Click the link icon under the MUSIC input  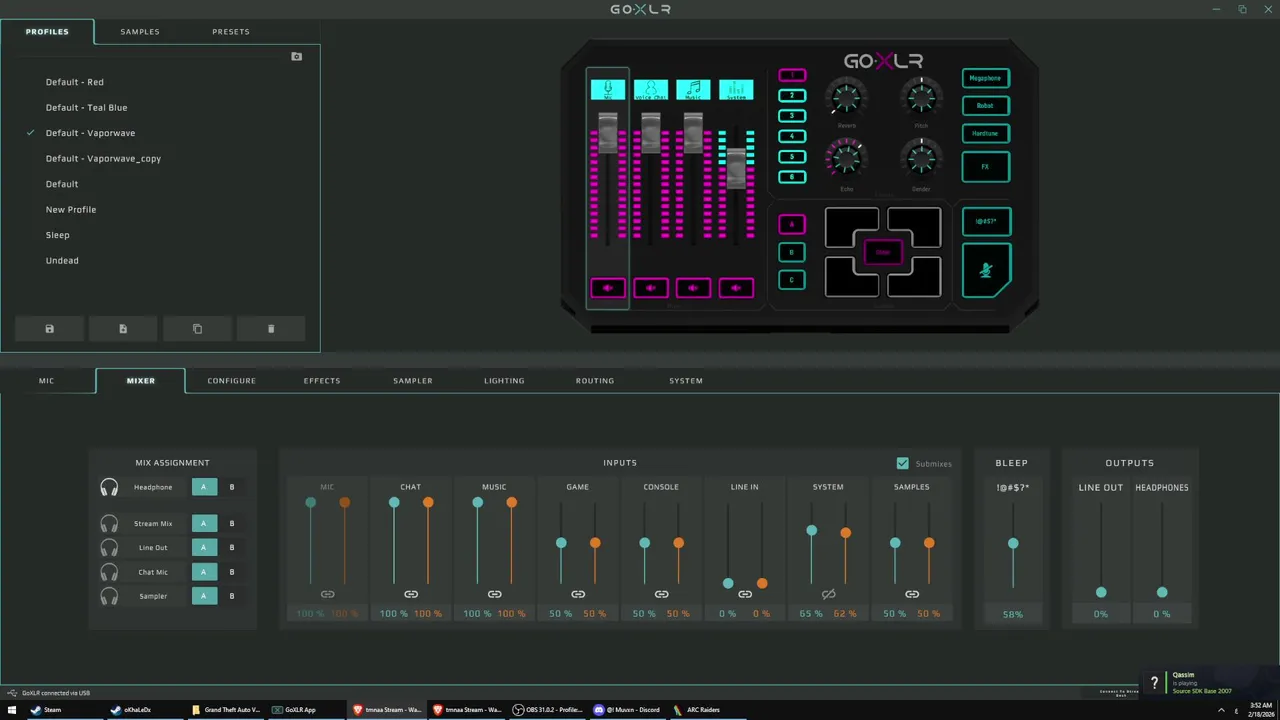point(494,594)
